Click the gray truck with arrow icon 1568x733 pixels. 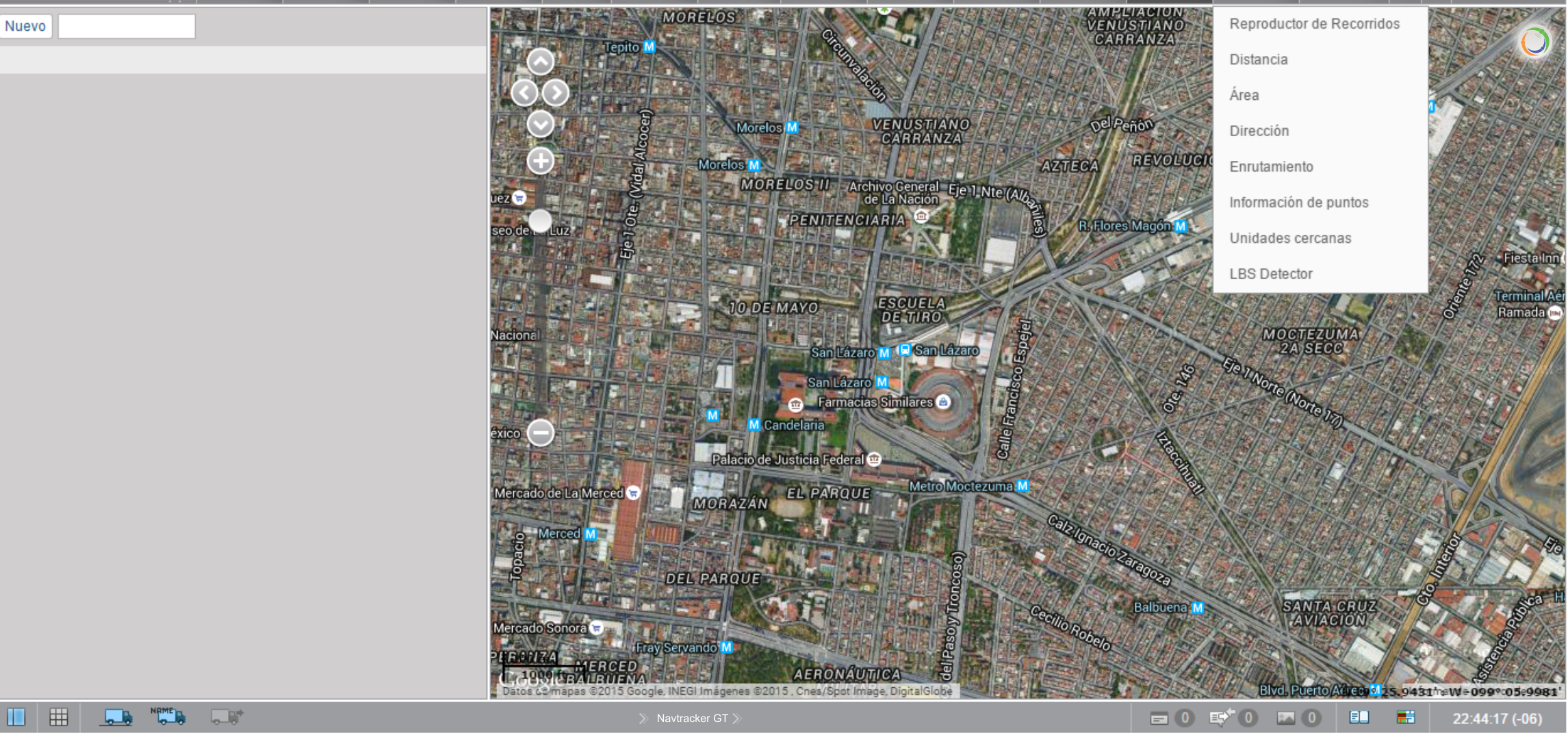pyautogui.click(x=227, y=717)
